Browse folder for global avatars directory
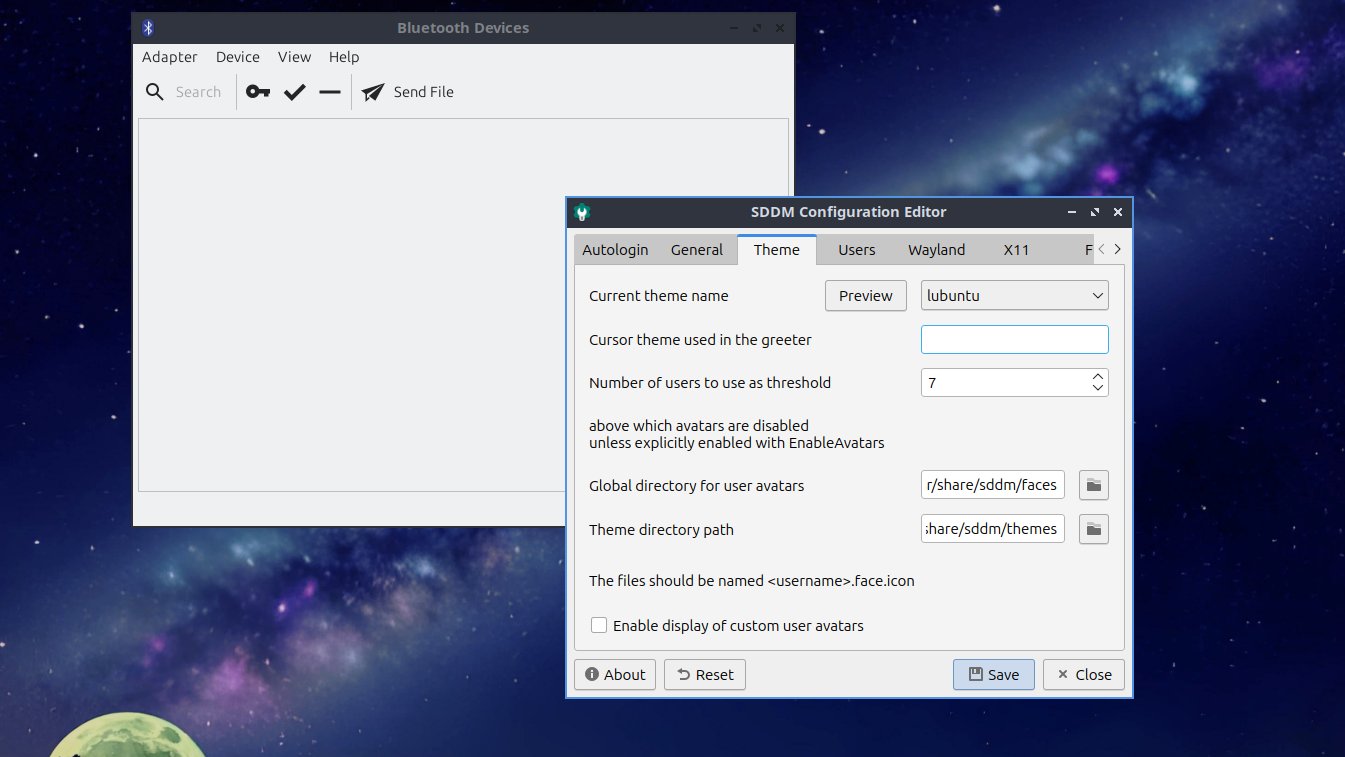Image resolution: width=1345 pixels, height=757 pixels. [x=1094, y=485]
